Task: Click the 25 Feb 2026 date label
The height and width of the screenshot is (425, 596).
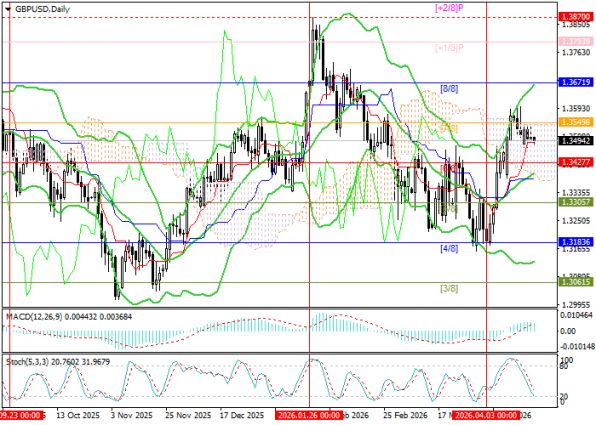Action: pyautogui.click(x=405, y=415)
